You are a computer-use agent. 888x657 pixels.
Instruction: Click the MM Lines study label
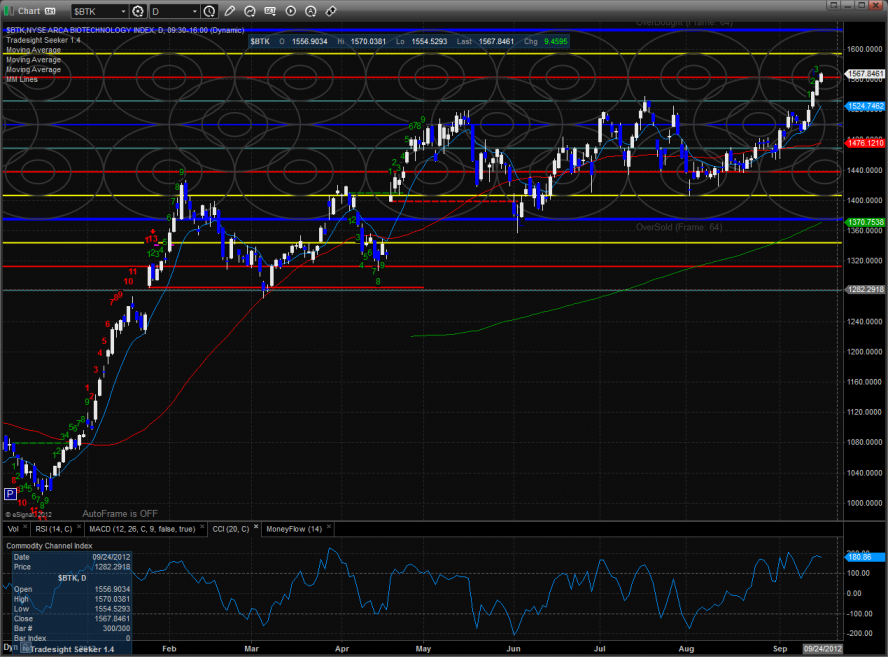(x=22, y=79)
